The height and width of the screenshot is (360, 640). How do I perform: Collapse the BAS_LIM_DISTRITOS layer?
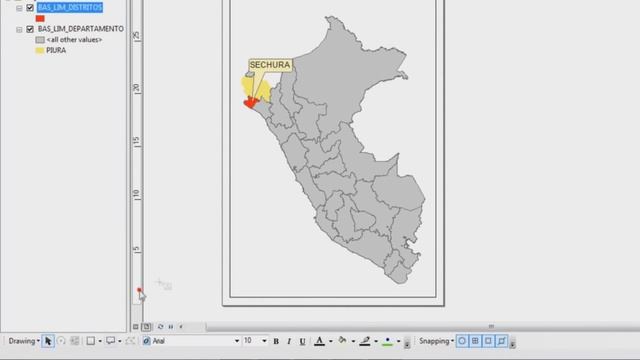(19, 8)
